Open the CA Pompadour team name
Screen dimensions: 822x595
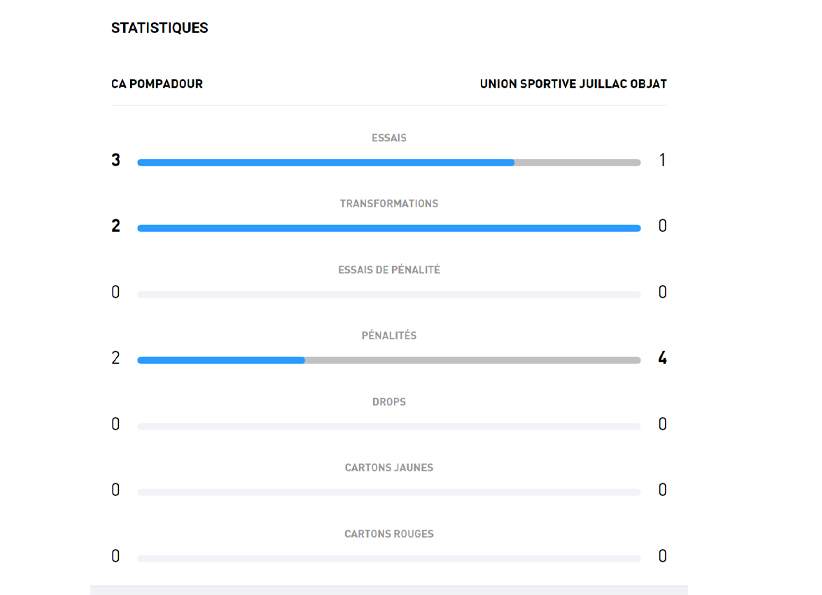tap(157, 84)
